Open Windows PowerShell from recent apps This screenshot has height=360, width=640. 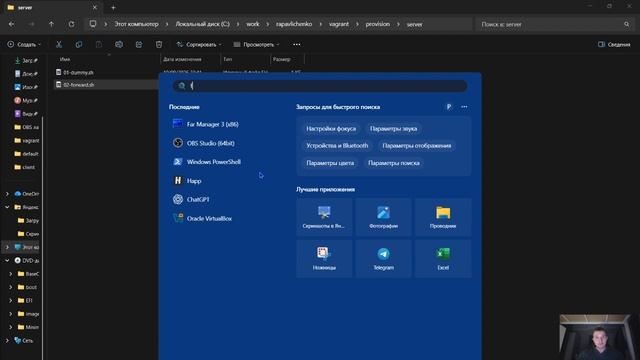click(x=207, y=162)
